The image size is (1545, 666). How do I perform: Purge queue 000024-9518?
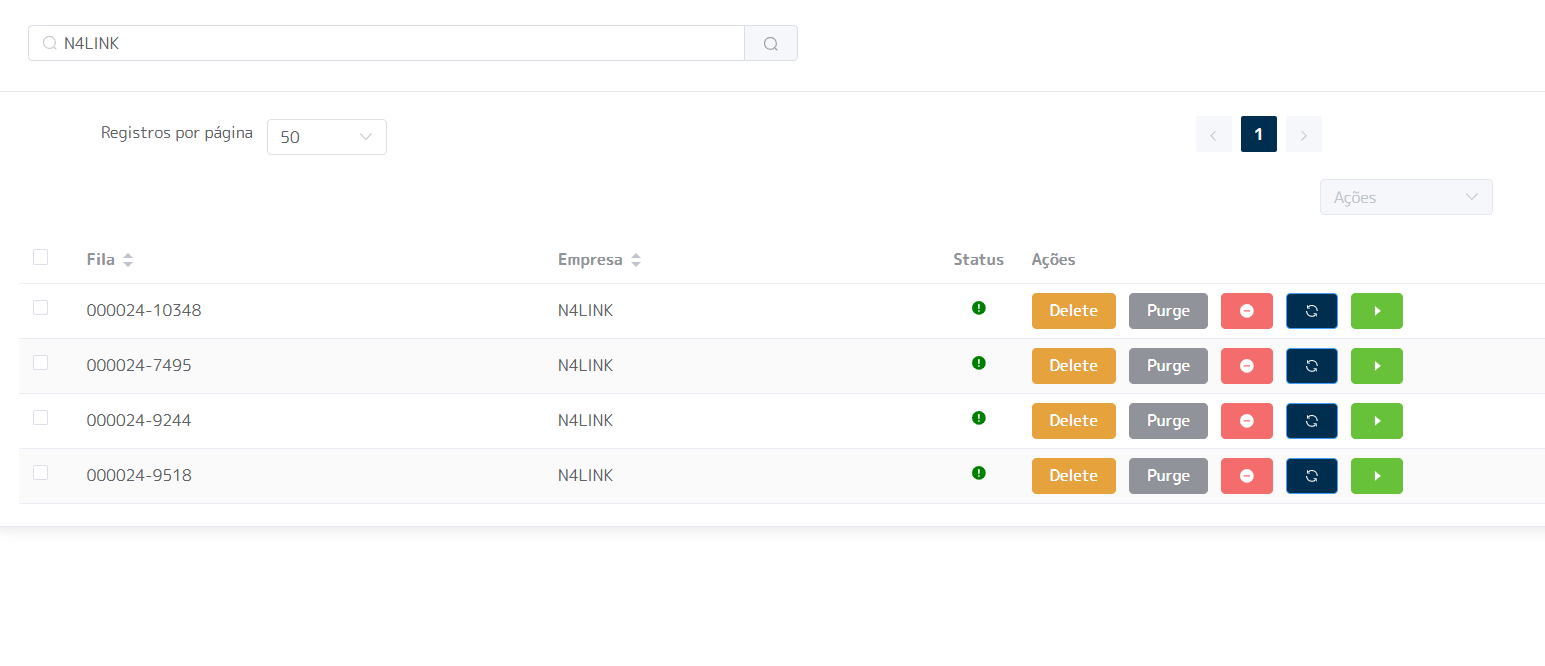[1168, 476]
